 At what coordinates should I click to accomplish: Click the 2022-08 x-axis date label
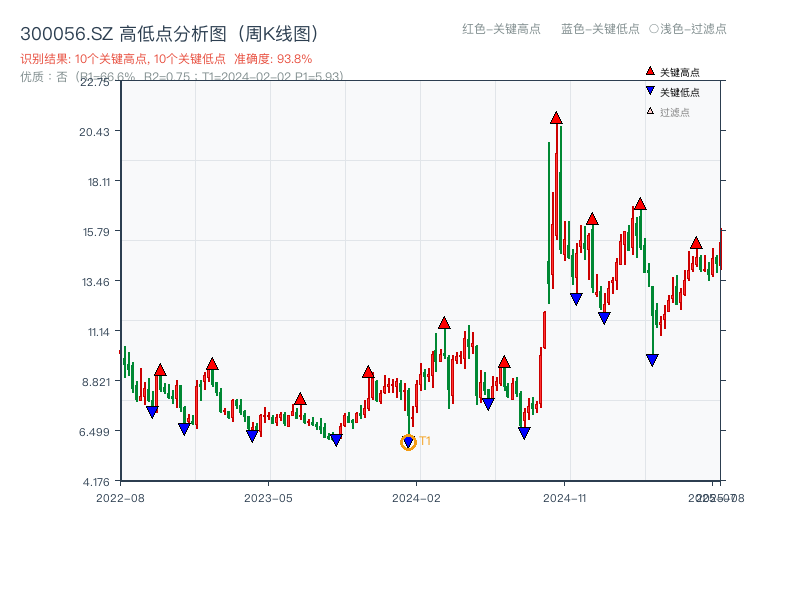point(120,498)
